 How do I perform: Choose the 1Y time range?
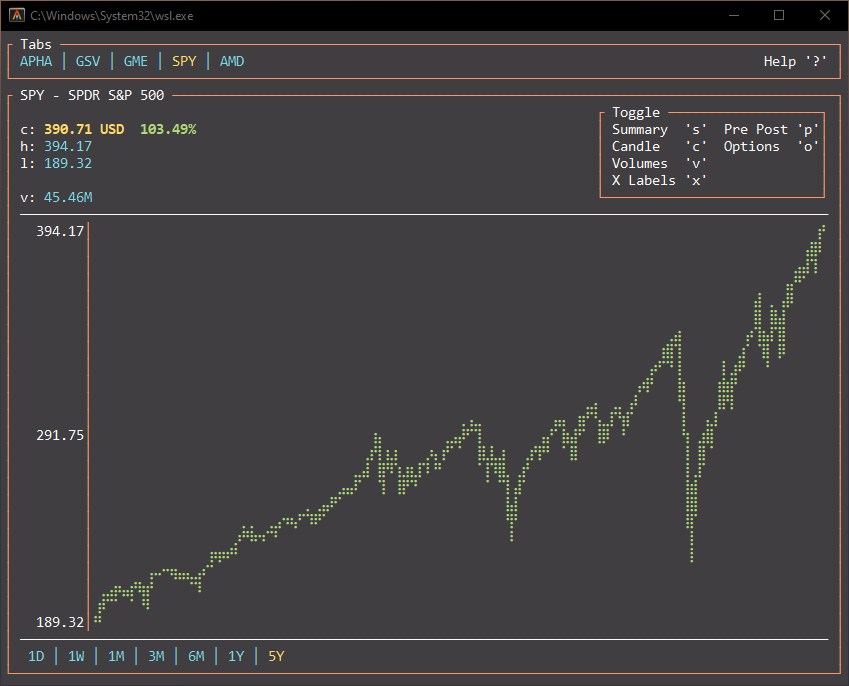point(236,656)
